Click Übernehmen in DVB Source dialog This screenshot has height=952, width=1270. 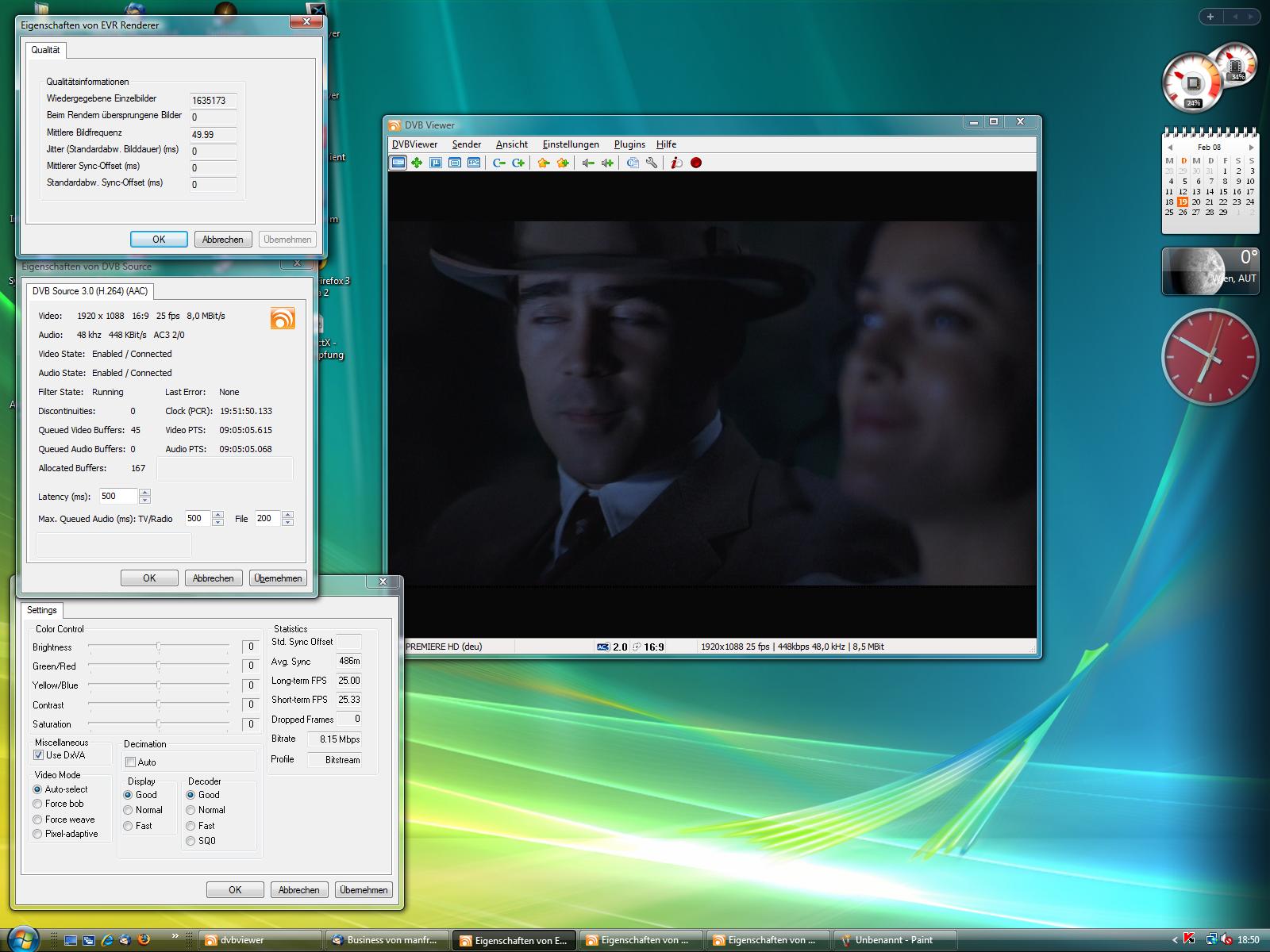coord(278,578)
